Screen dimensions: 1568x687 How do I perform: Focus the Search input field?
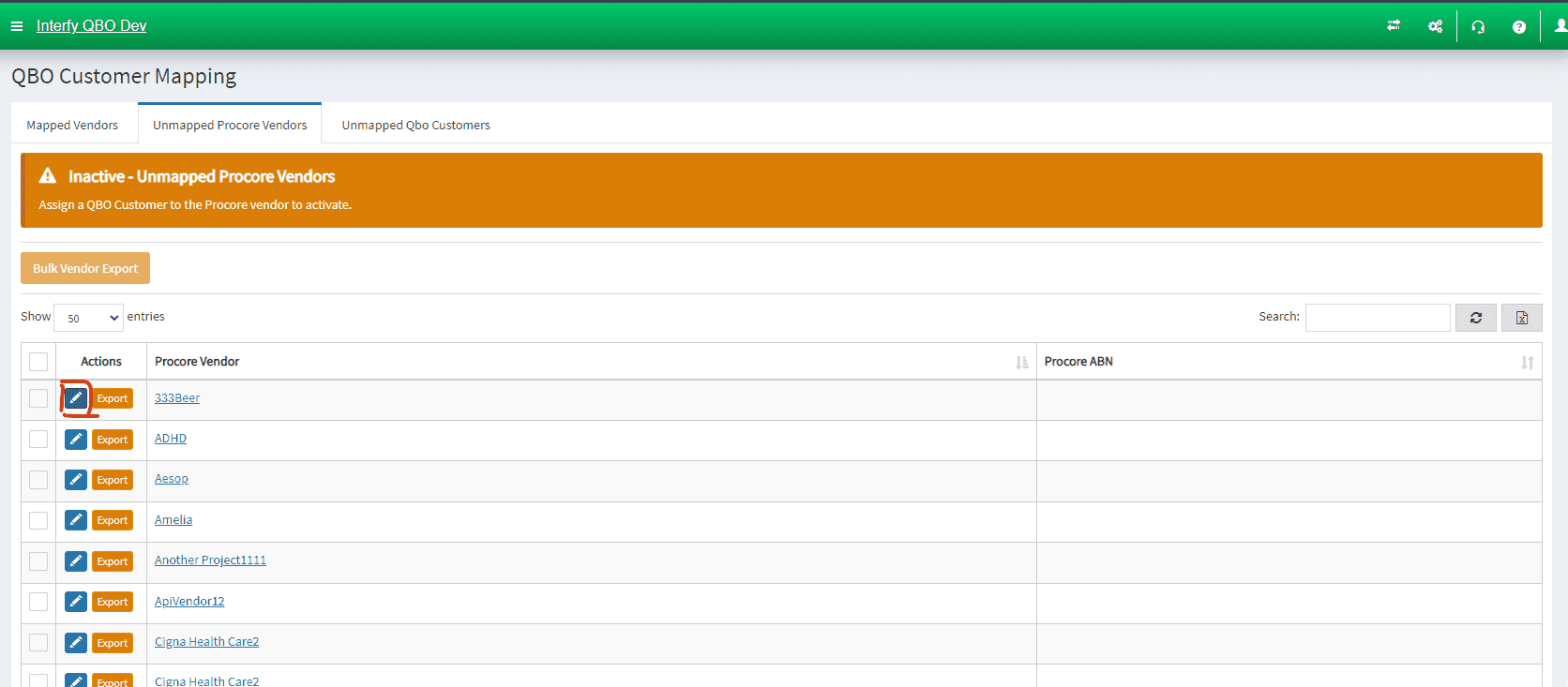1377,318
